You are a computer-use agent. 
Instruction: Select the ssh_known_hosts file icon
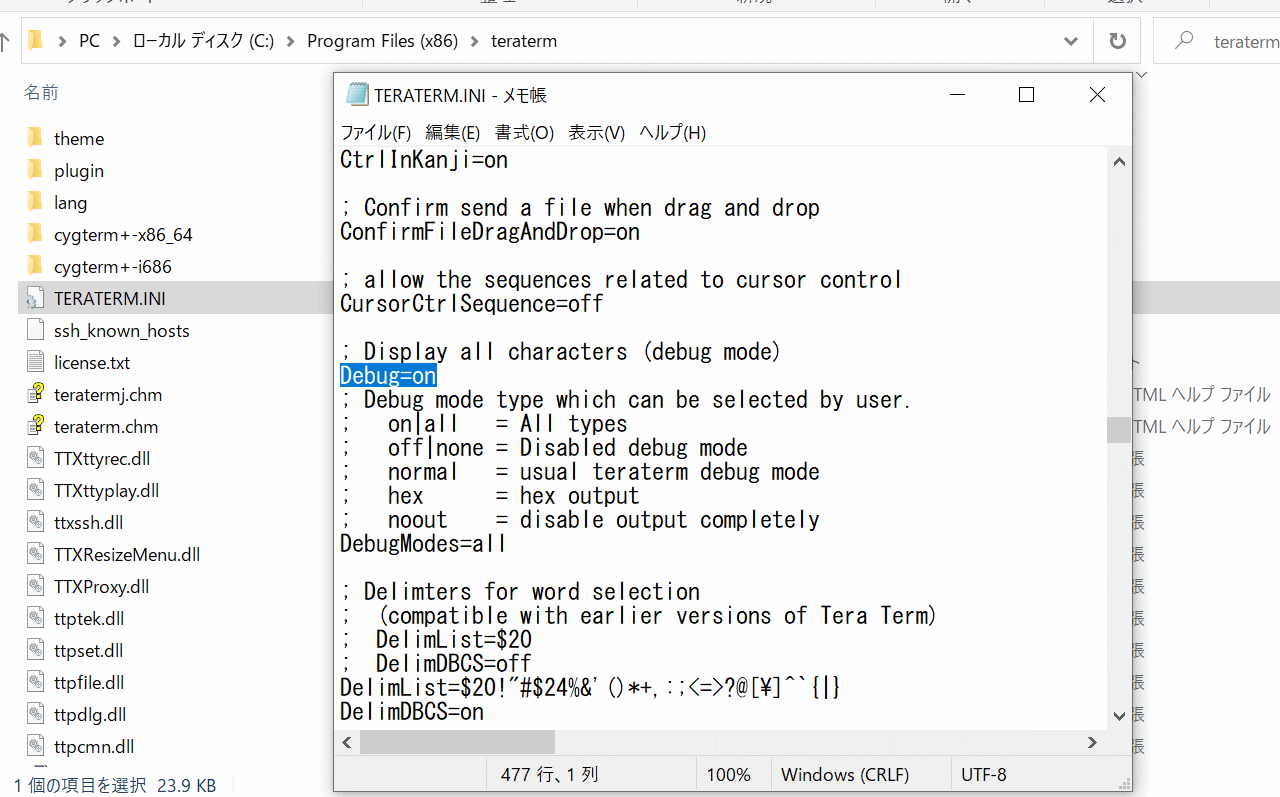point(35,330)
